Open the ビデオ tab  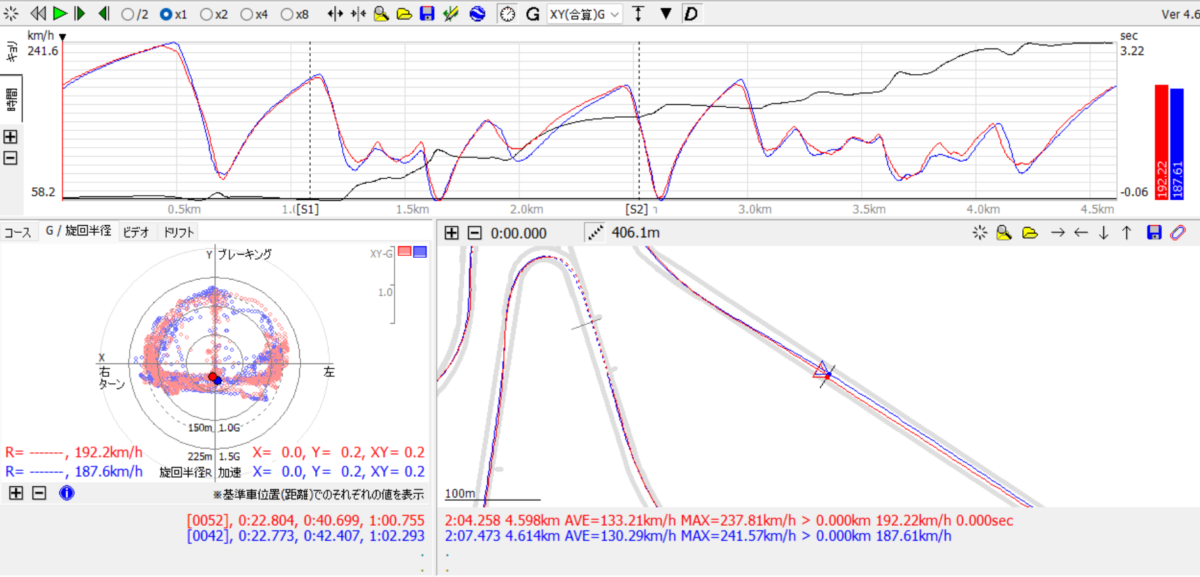135,232
